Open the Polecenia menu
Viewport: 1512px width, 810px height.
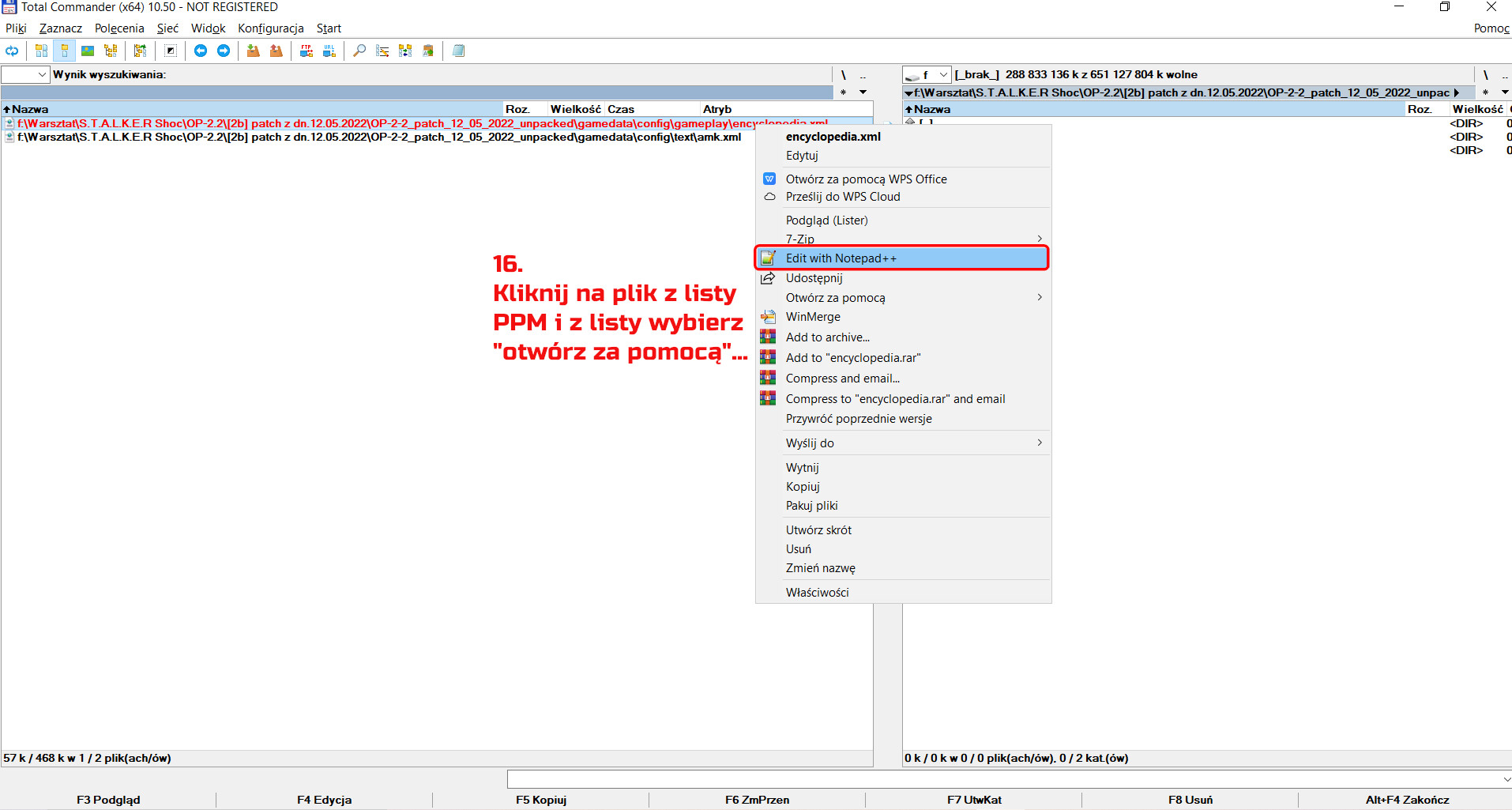click(119, 28)
